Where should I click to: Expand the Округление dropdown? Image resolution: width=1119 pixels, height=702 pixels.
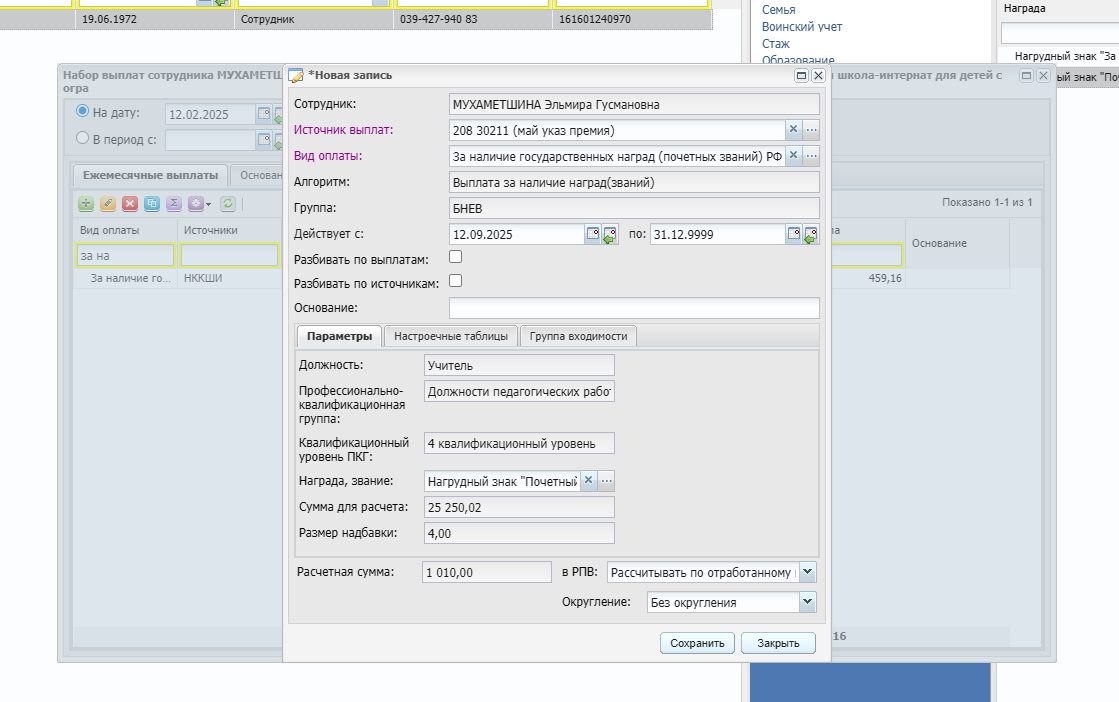(x=807, y=601)
